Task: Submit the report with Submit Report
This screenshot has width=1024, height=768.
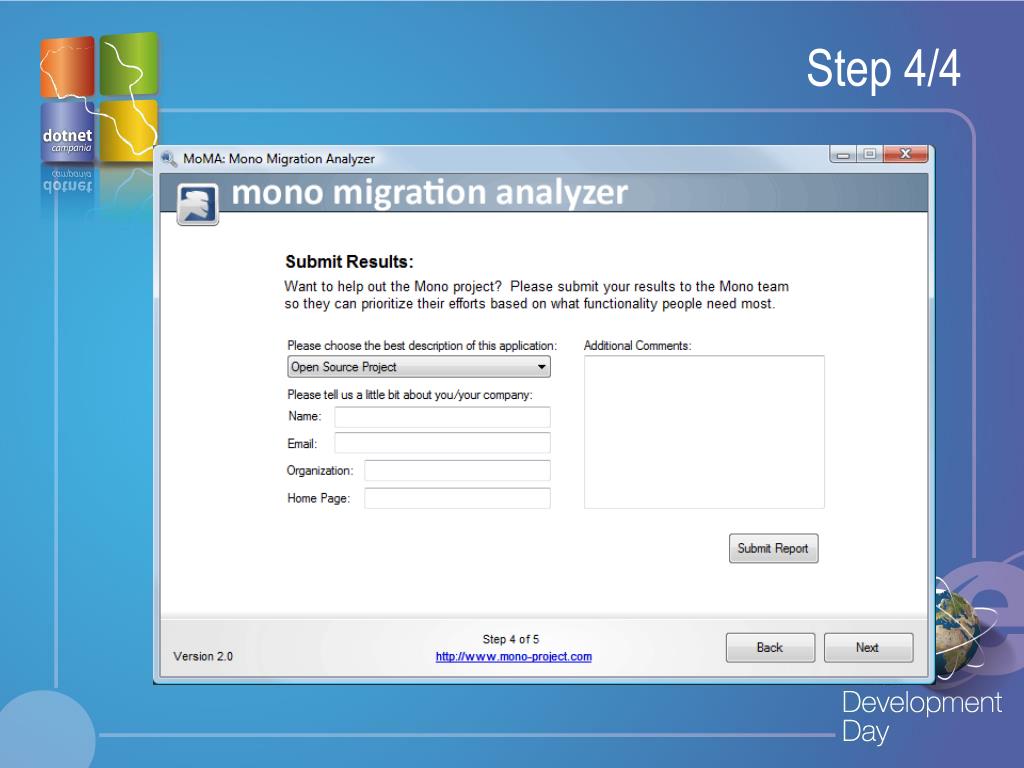Action: pyautogui.click(x=773, y=549)
